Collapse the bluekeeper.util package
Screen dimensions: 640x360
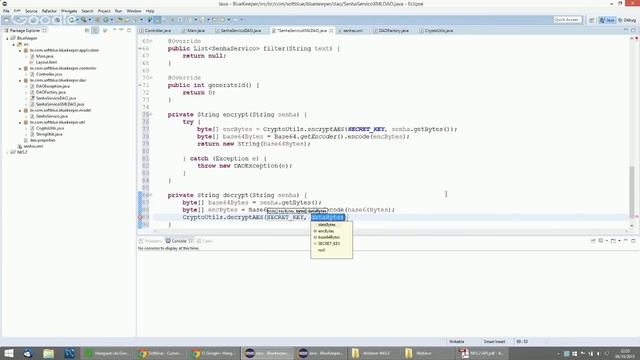(20, 122)
